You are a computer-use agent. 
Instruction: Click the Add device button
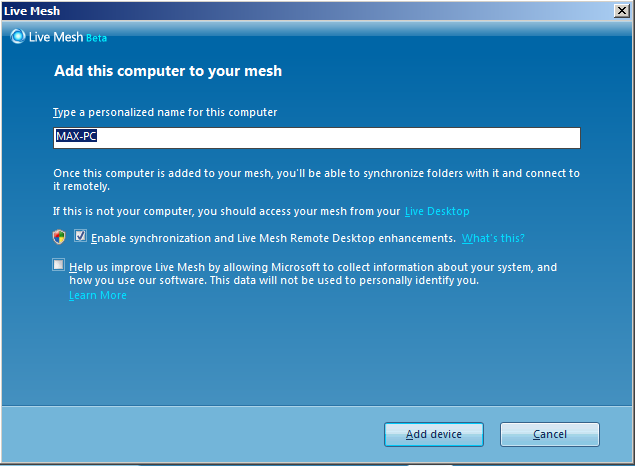434,434
